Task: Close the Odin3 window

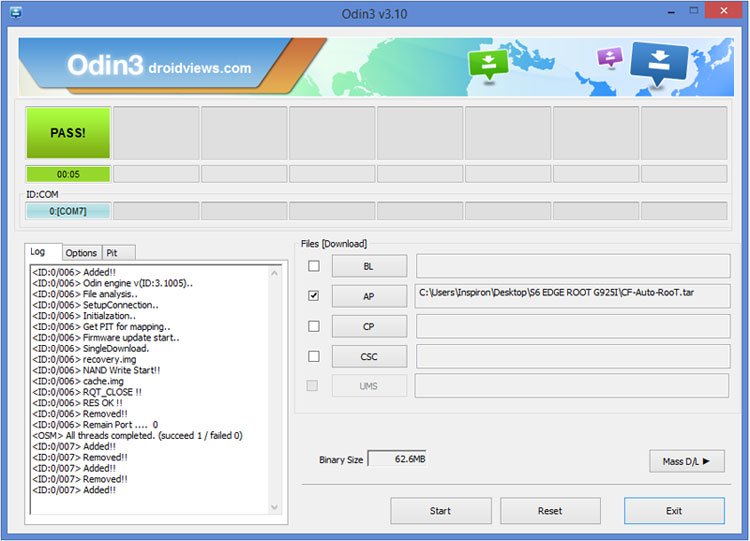Action: coord(724,11)
